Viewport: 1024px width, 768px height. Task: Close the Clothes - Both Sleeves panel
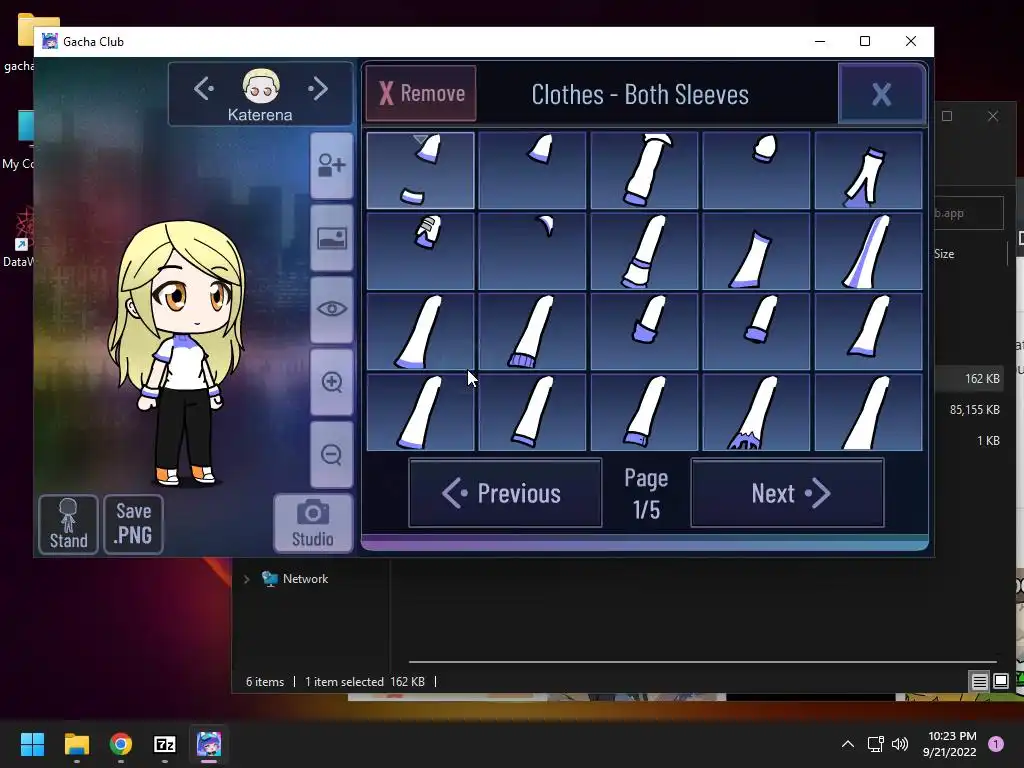click(x=882, y=94)
